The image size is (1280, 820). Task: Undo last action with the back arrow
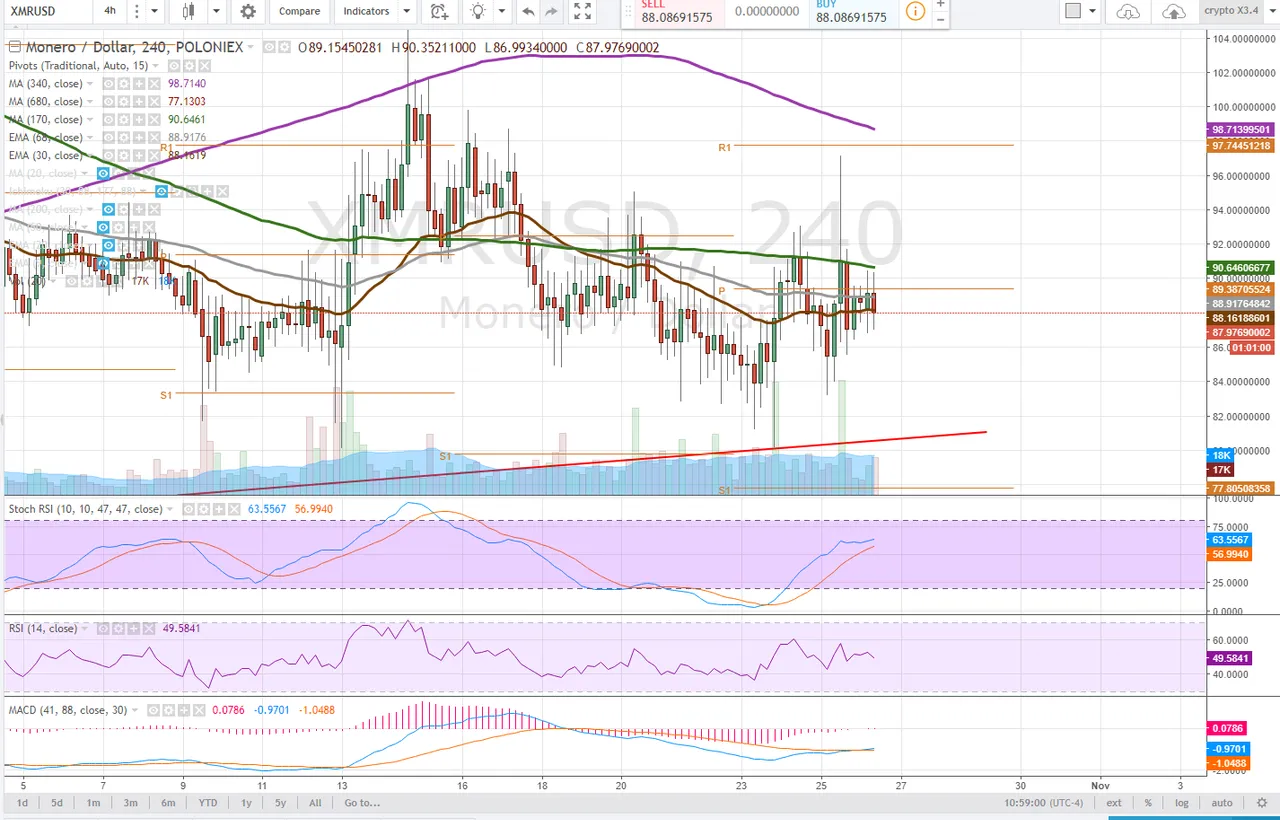coord(528,11)
